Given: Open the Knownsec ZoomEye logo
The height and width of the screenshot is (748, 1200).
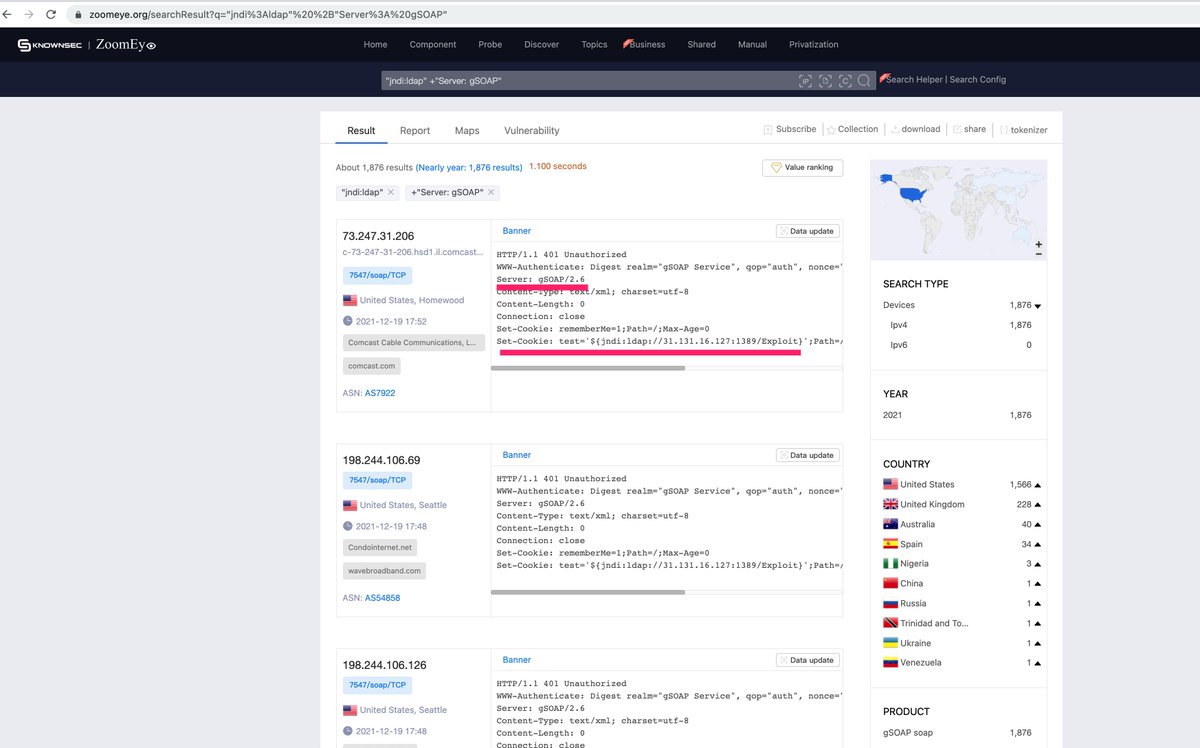Looking at the screenshot, I should (87, 45).
